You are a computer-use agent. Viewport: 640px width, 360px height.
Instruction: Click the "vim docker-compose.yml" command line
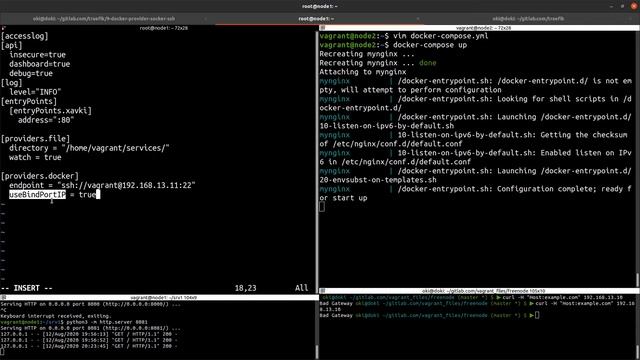[440, 36]
